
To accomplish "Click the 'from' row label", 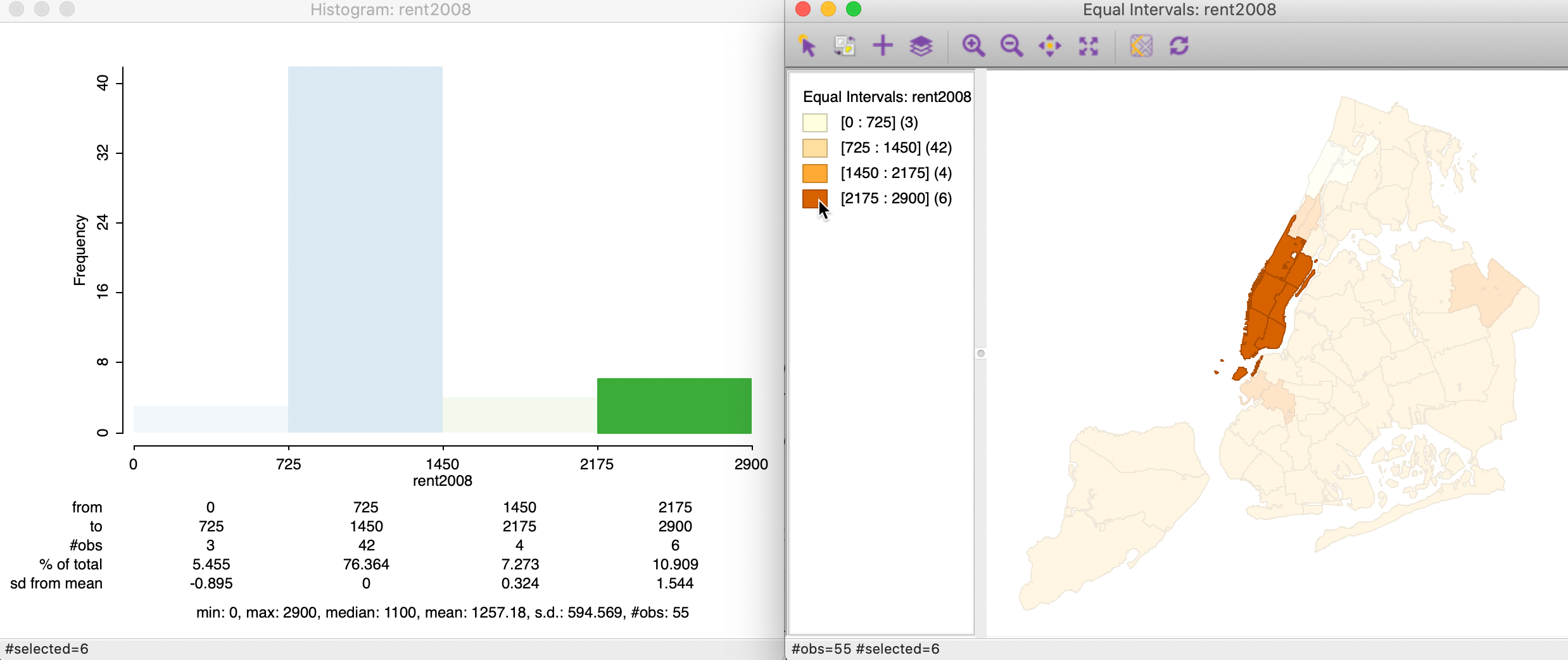I will (87, 507).
